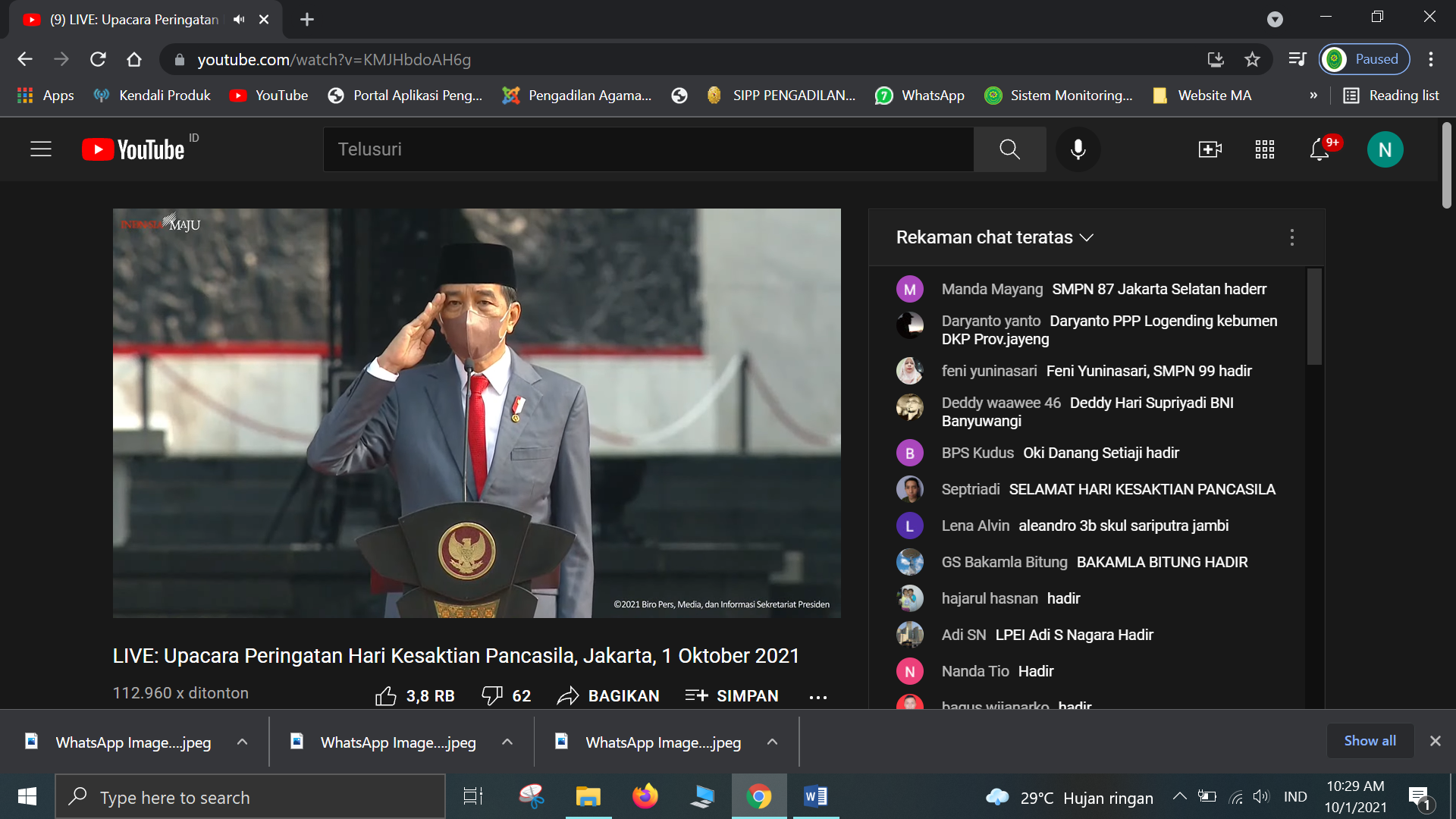This screenshot has width=1456, height=819.
Task: Click the Telusuri search input field
Action: click(648, 149)
